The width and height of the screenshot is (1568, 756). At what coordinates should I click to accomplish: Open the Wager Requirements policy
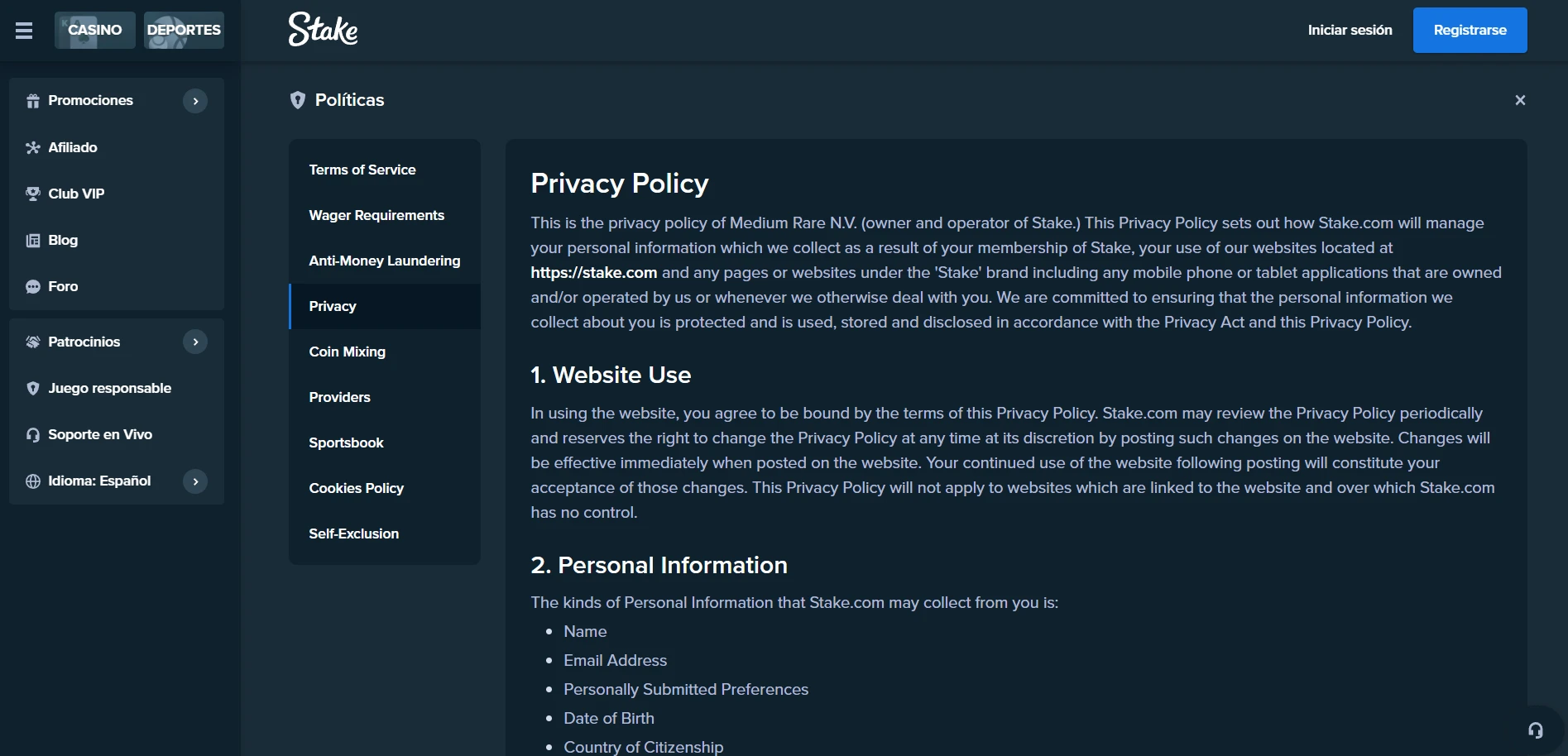tap(385, 215)
